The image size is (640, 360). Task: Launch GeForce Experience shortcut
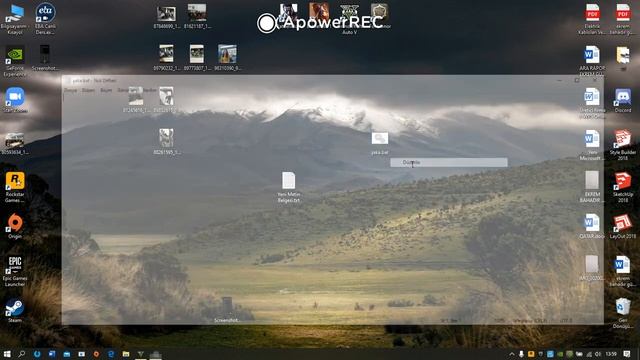(15, 61)
